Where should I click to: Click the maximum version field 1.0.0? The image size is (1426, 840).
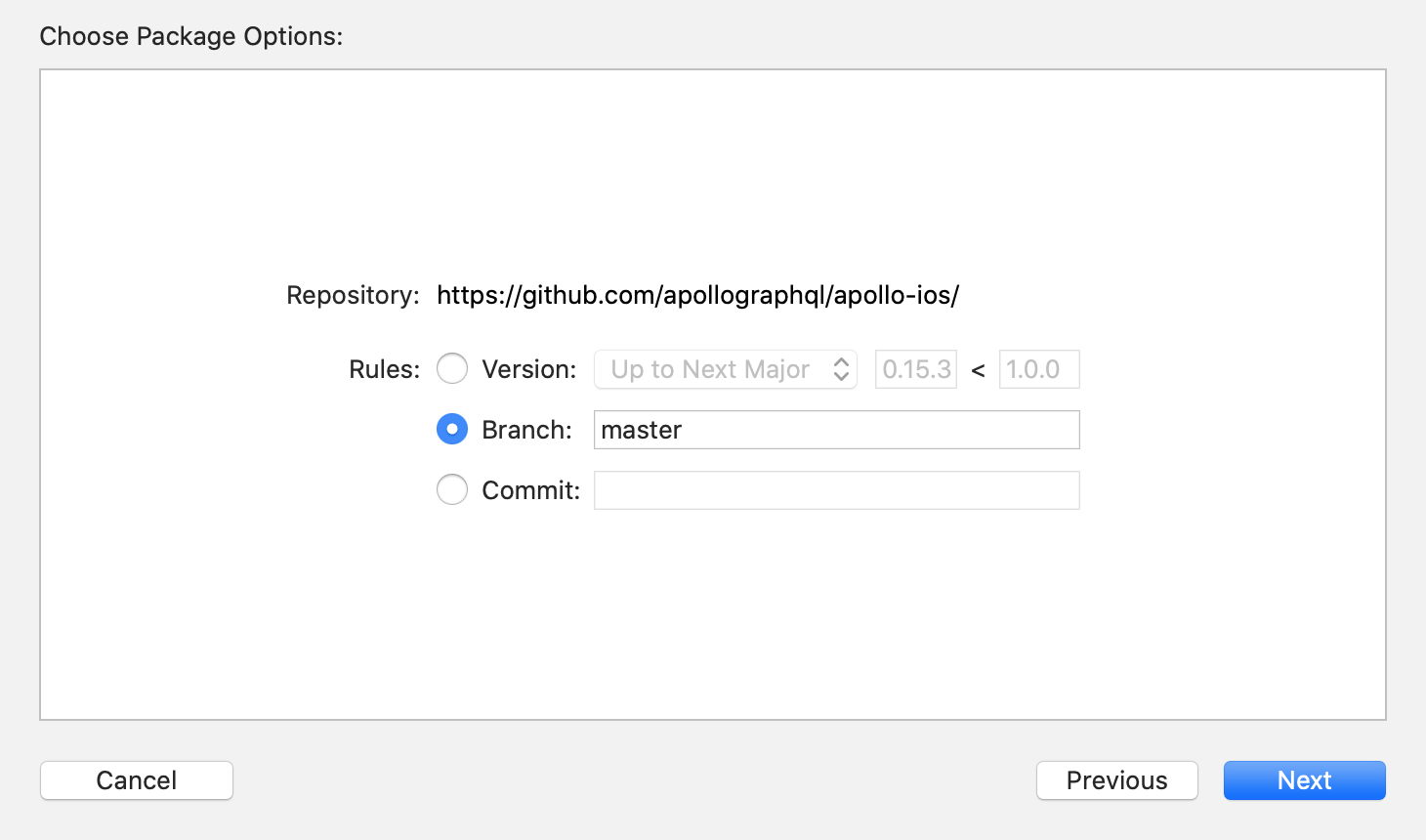point(1039,369)
